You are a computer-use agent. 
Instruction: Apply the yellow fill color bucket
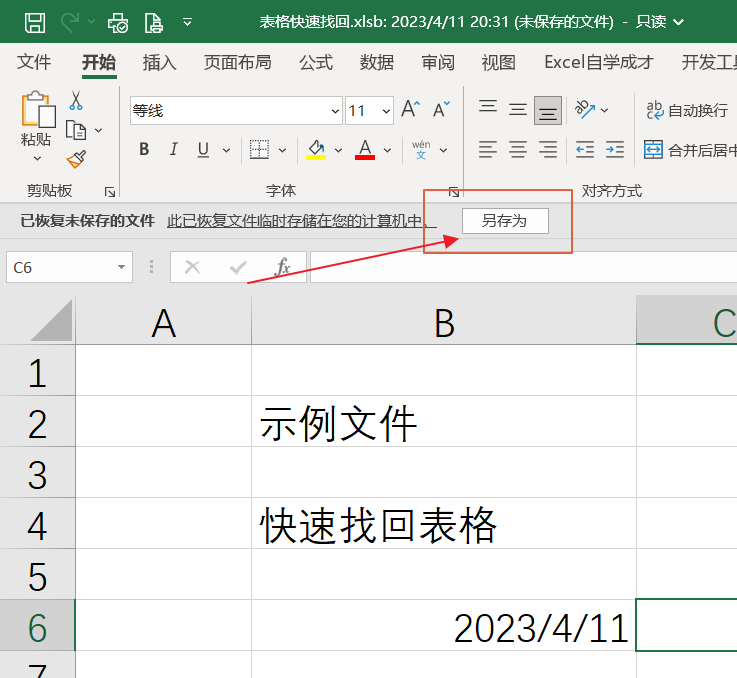pyautogui.click(x=316, y=150)
